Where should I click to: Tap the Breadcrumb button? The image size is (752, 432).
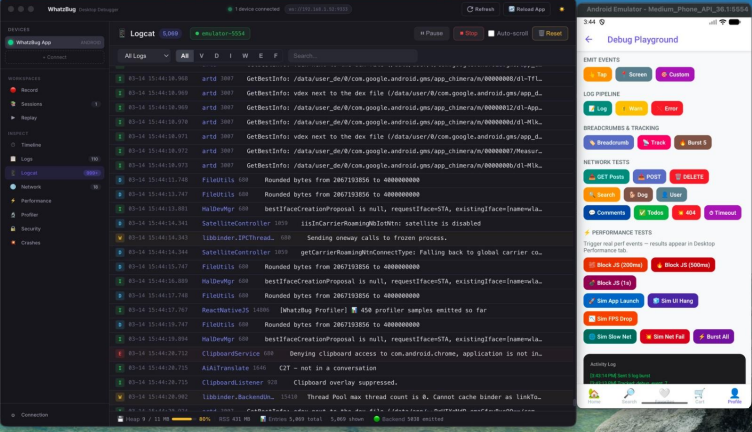click(x=609, y=142)
